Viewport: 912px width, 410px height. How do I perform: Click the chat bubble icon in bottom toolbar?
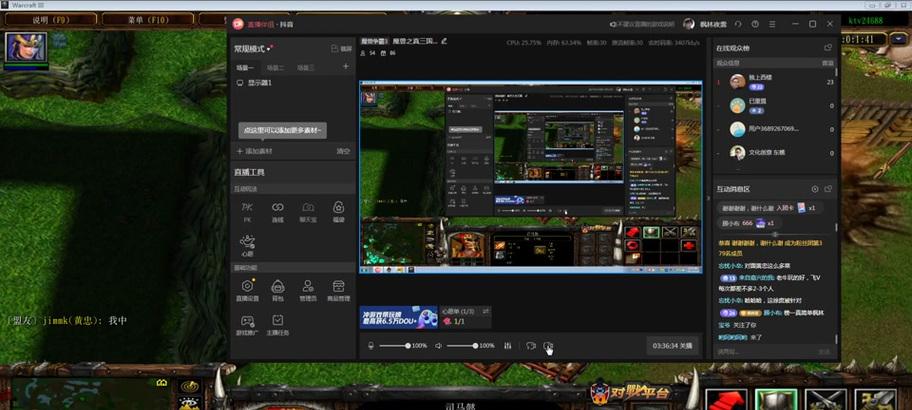(530, 345)
